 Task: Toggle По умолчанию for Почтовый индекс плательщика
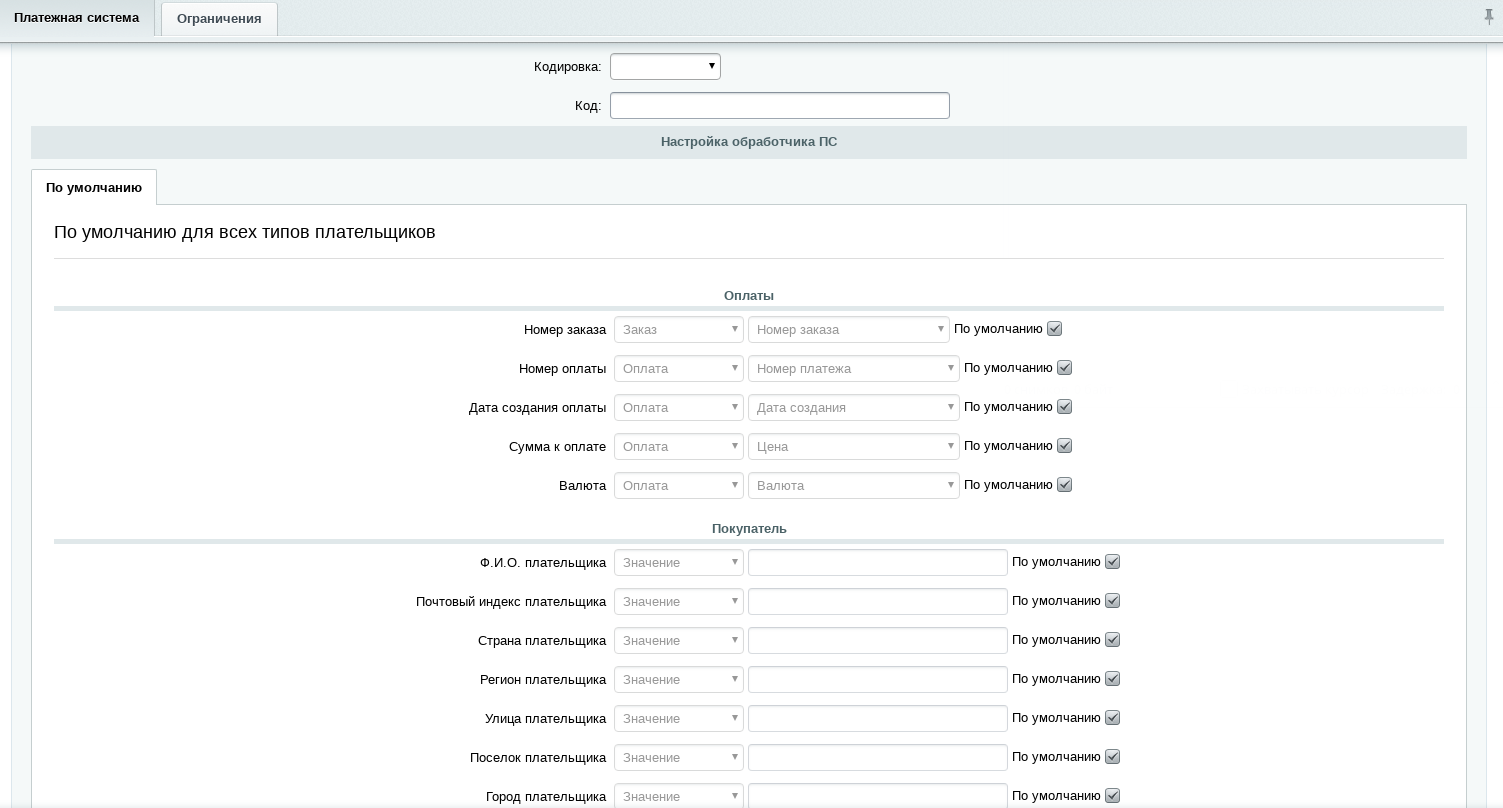(1113, 601)
